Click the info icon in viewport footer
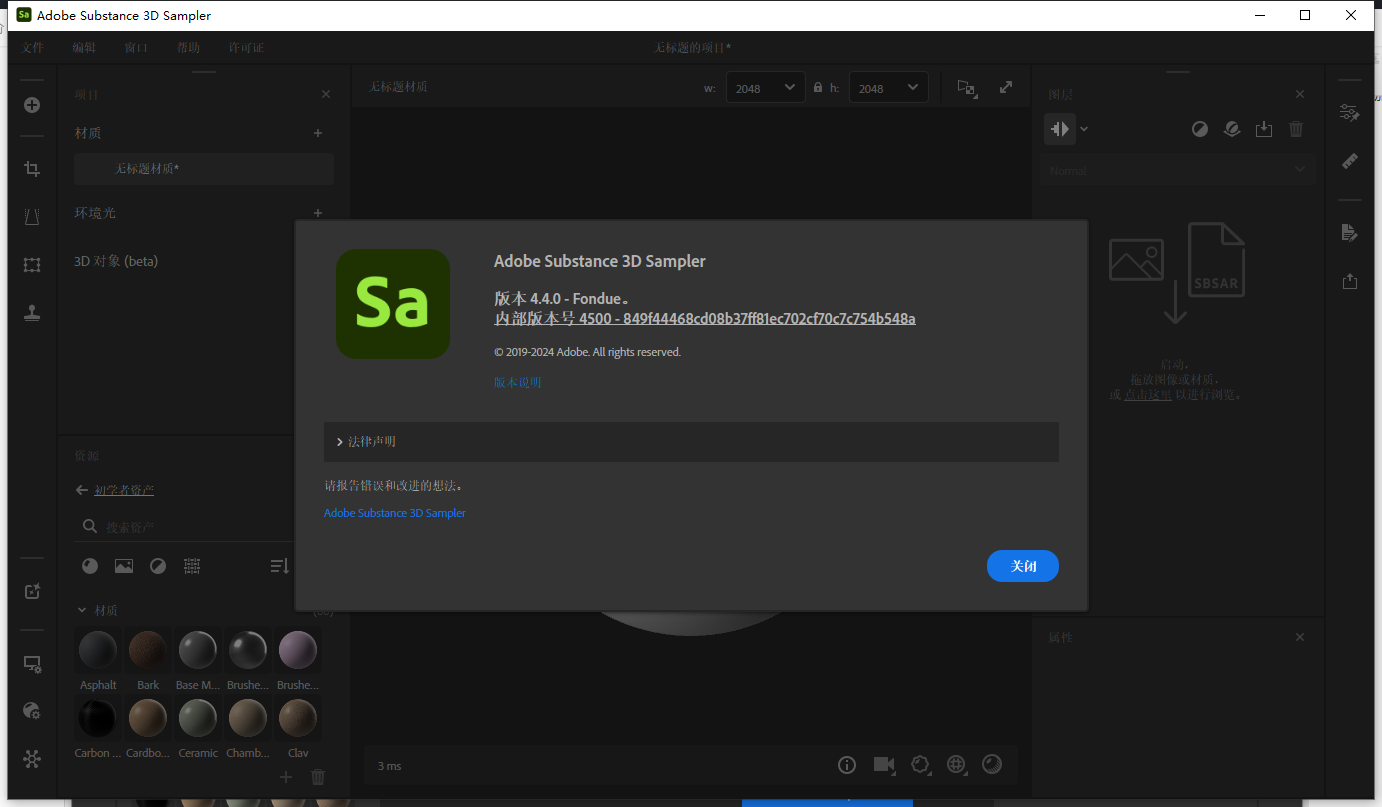 pyautogui.click(x=847, y=765)
